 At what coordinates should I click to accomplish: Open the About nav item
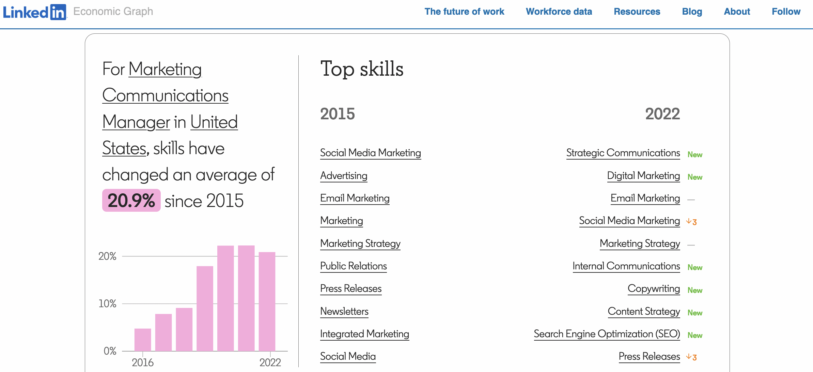coord(737,11)
